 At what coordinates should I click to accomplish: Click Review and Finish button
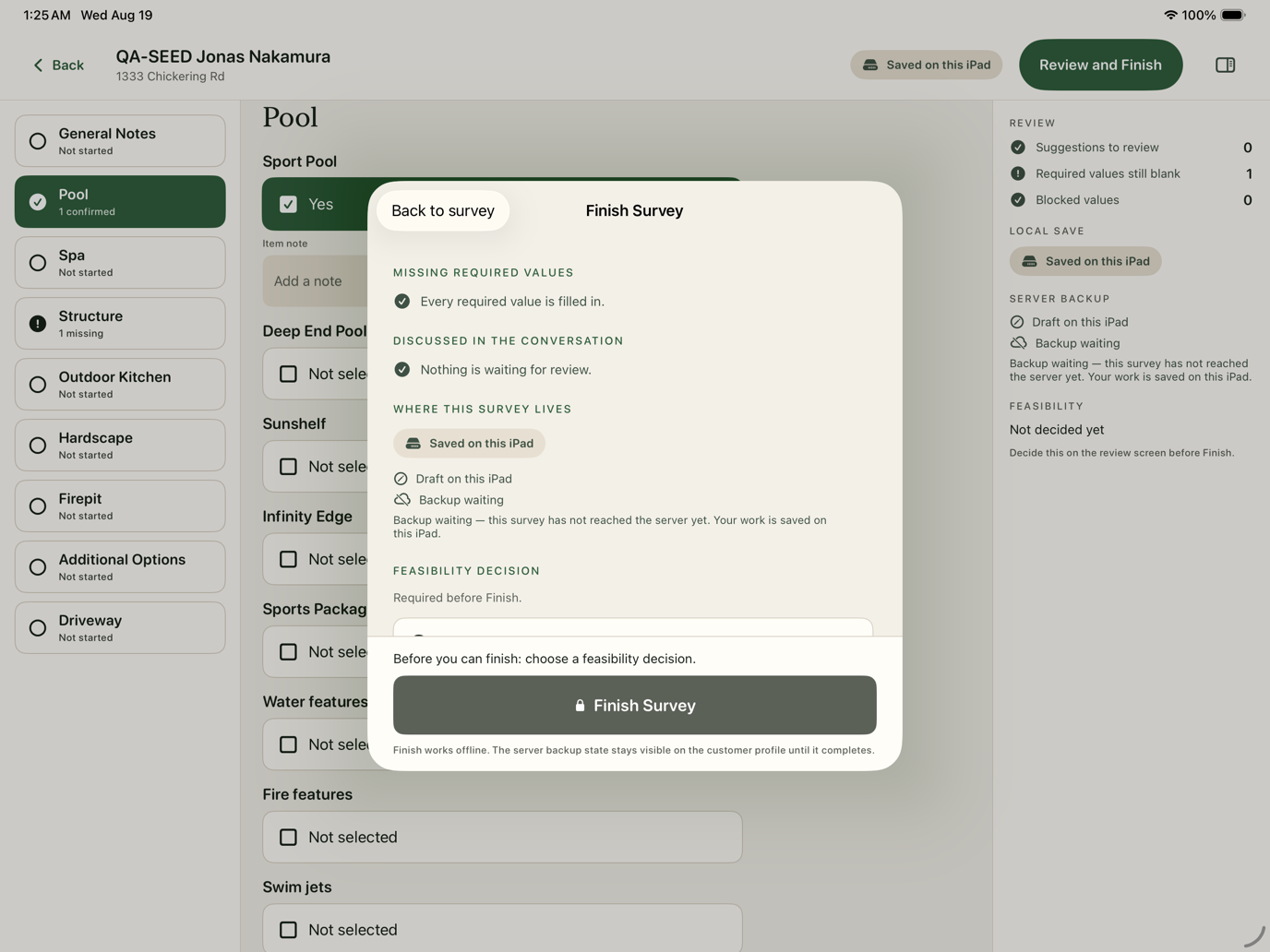(1100, 65)
